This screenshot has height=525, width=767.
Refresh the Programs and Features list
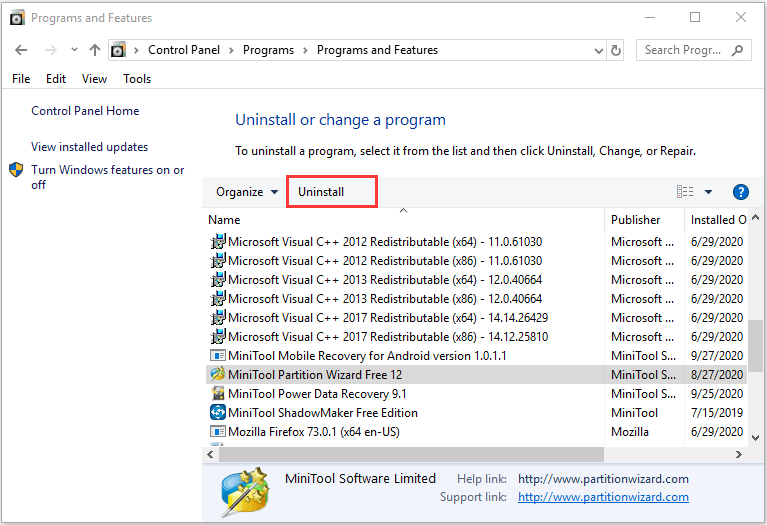pyautogui.click(x=616, y=50)
